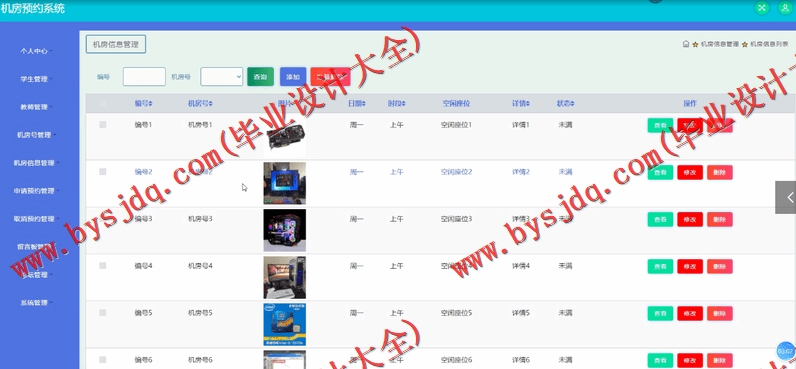The image size is (796, 369).
Task: Click 修改 for row 编号5
Action: [x=690, y=313]
